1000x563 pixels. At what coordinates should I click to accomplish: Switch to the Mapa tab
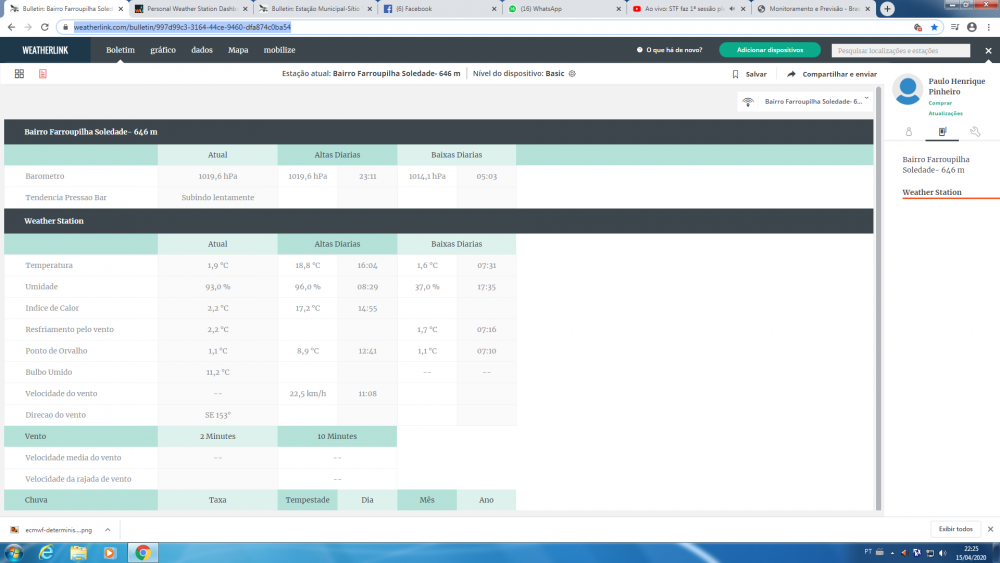click(x=238, y=50)
